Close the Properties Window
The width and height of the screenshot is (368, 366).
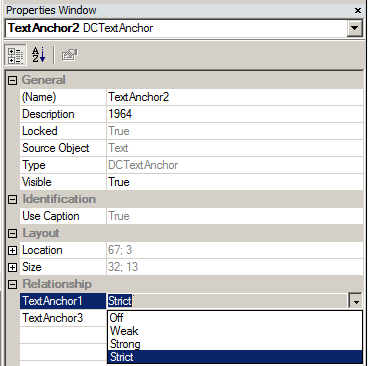(x=358, y=11)
